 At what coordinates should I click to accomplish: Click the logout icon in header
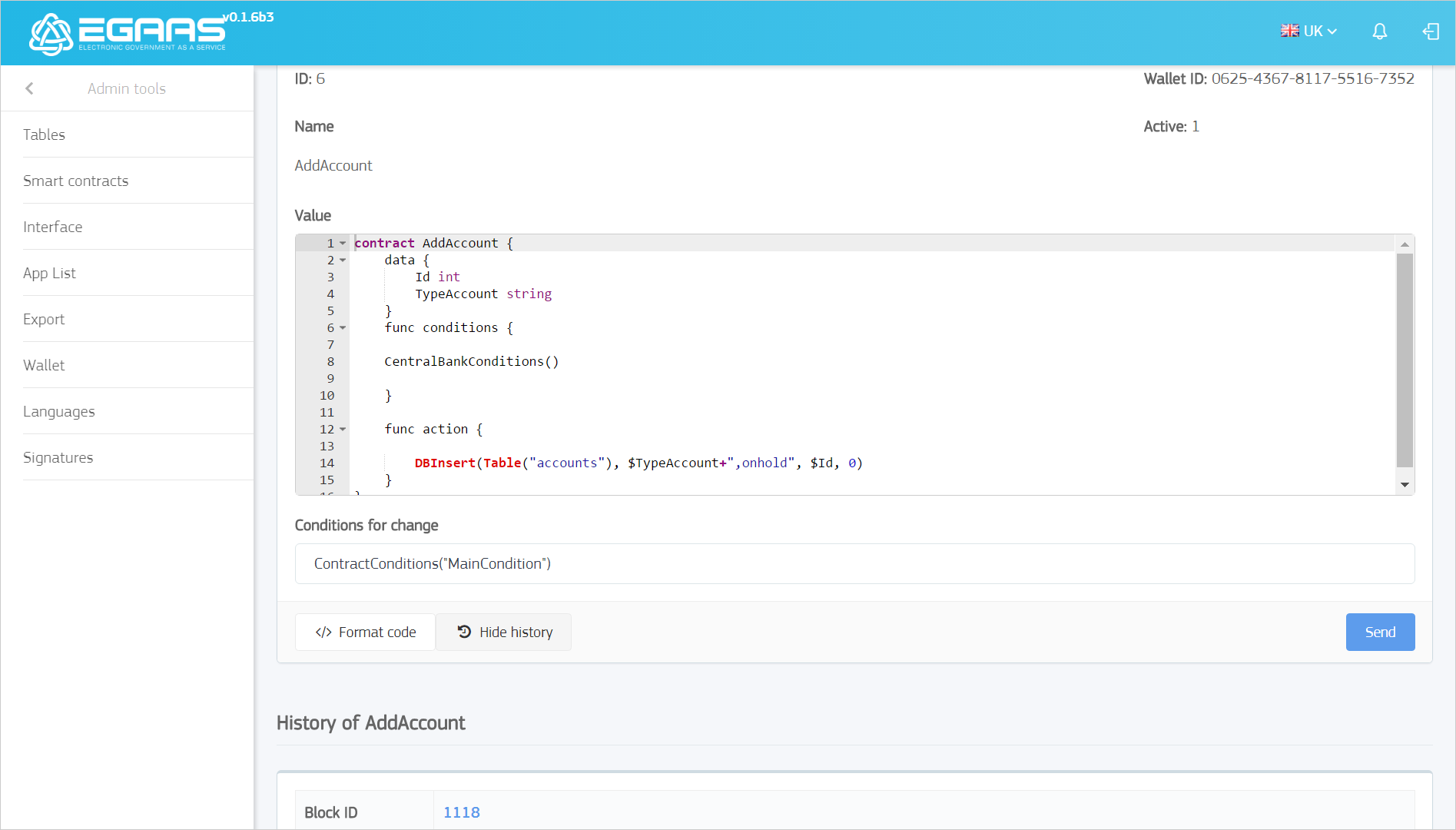pyautogui.click(x=1430, y=32)
